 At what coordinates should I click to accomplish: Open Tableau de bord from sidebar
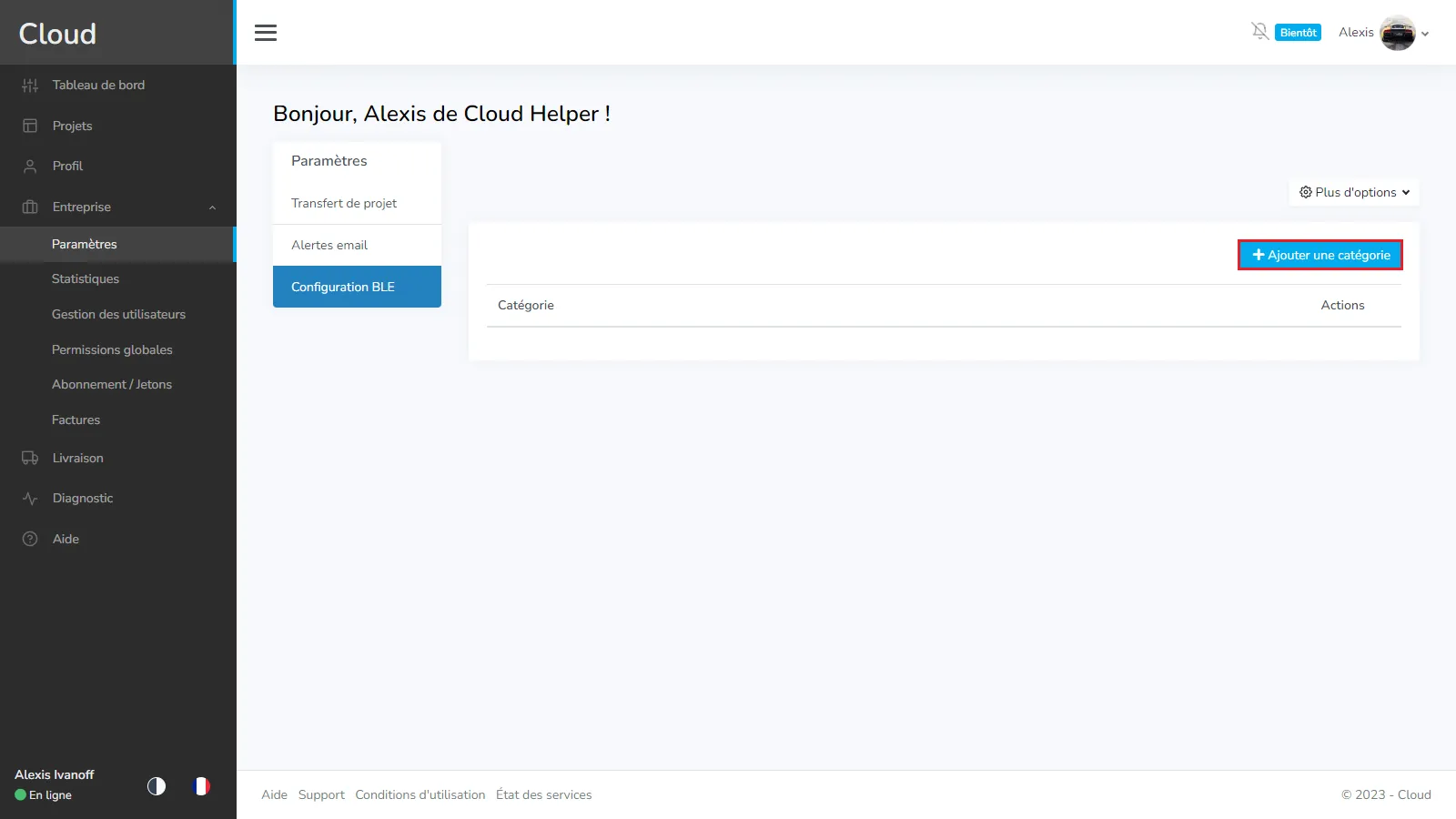[98, 85]
